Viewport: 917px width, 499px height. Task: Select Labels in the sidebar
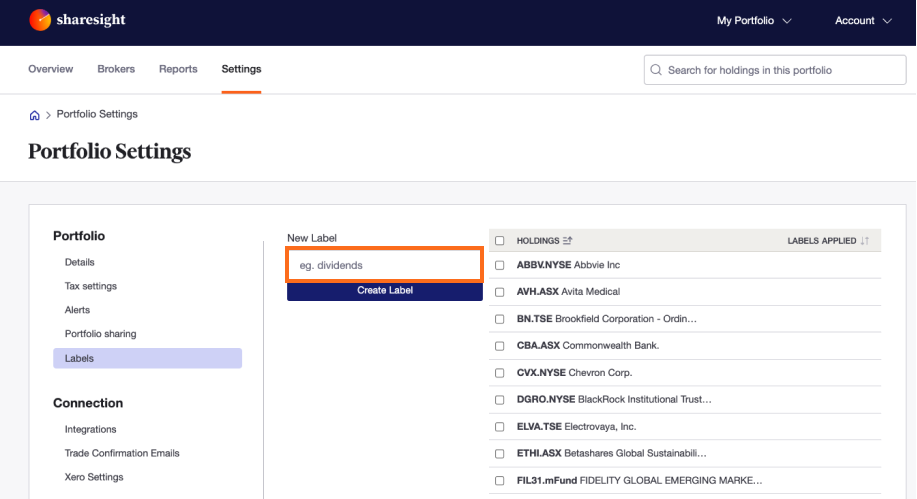tap(147, 358)
